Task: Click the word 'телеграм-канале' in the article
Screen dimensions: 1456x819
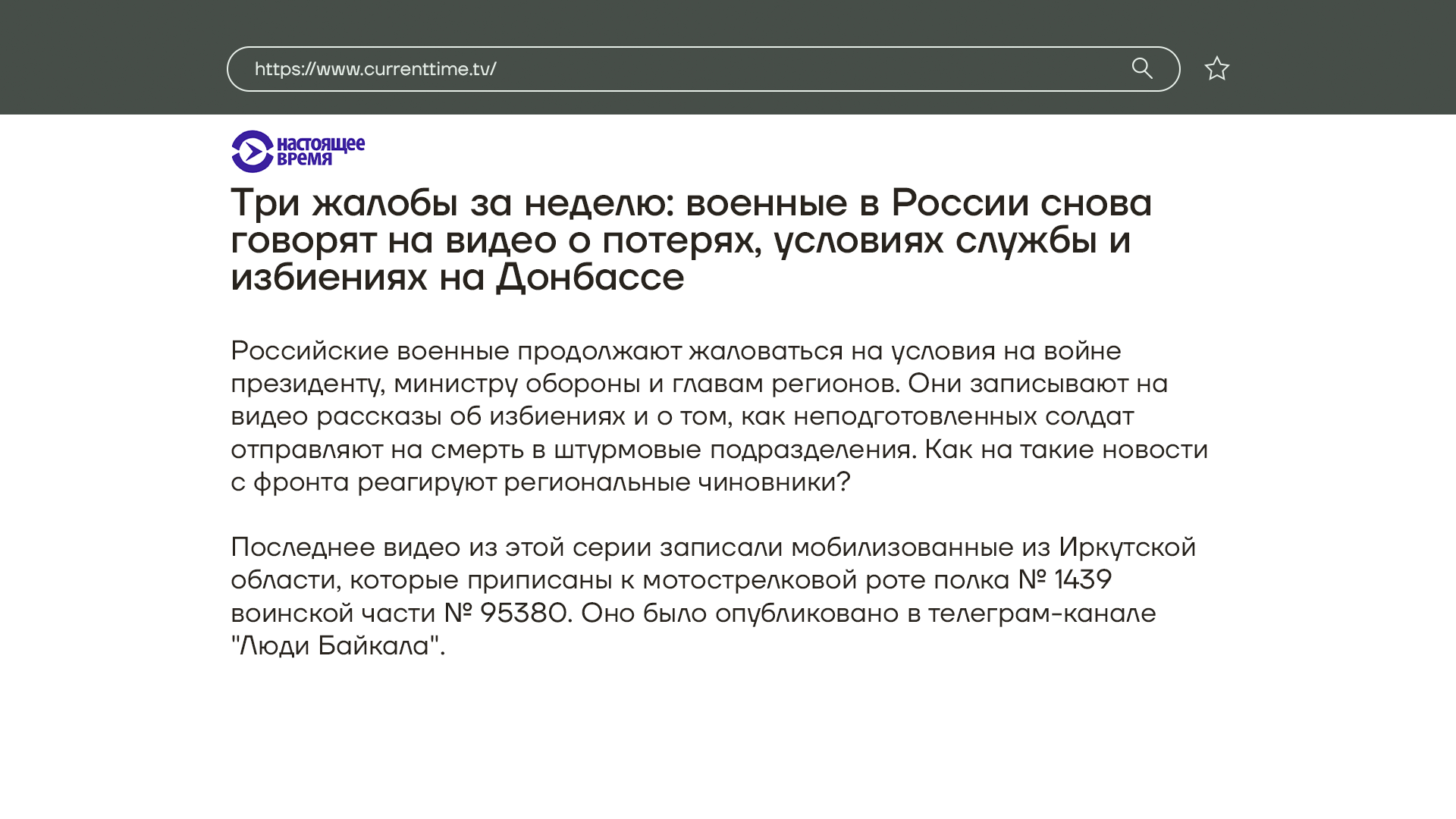Action: point(1042,613)
